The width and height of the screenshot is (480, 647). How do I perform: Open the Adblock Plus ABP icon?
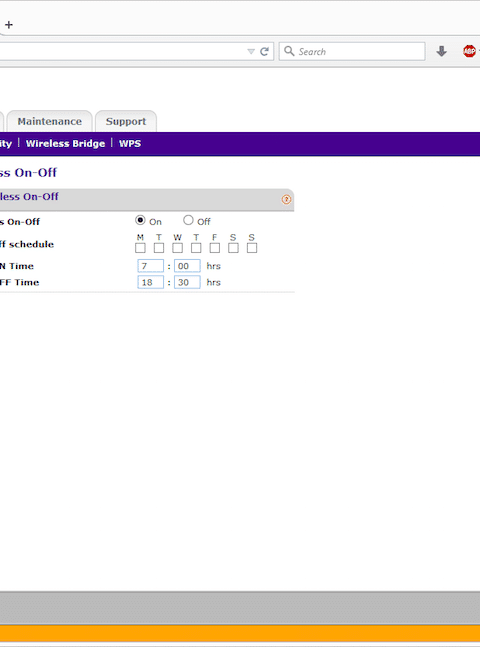(469, 51)
